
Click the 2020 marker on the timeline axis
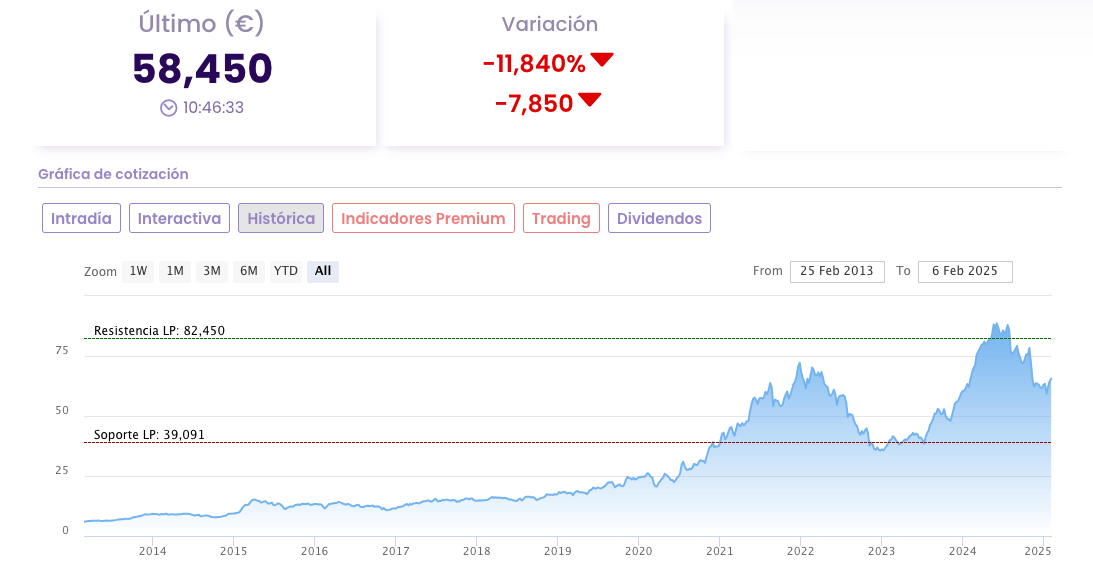pyautogui.click(x=638, y=551)
